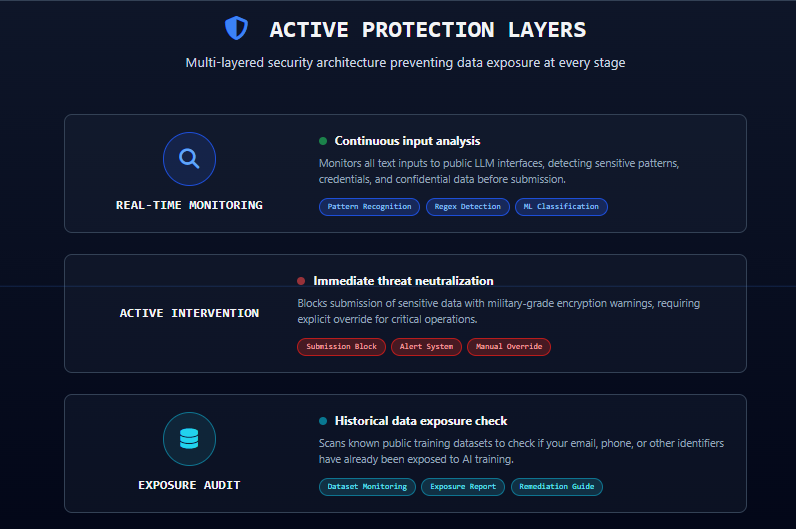Click the database Exposure Audit icon

click(189, 439)
